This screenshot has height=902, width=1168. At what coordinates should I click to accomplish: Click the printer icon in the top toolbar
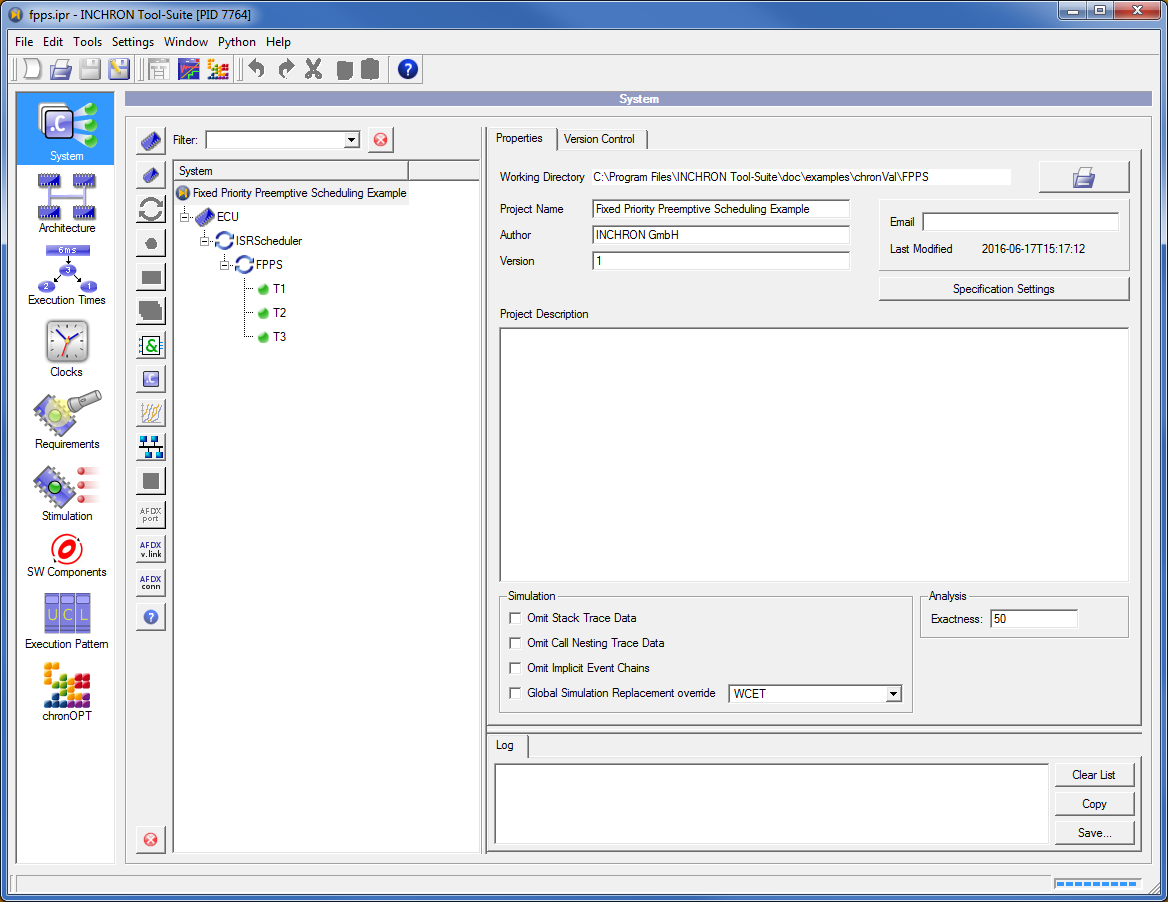coord(60,69)
